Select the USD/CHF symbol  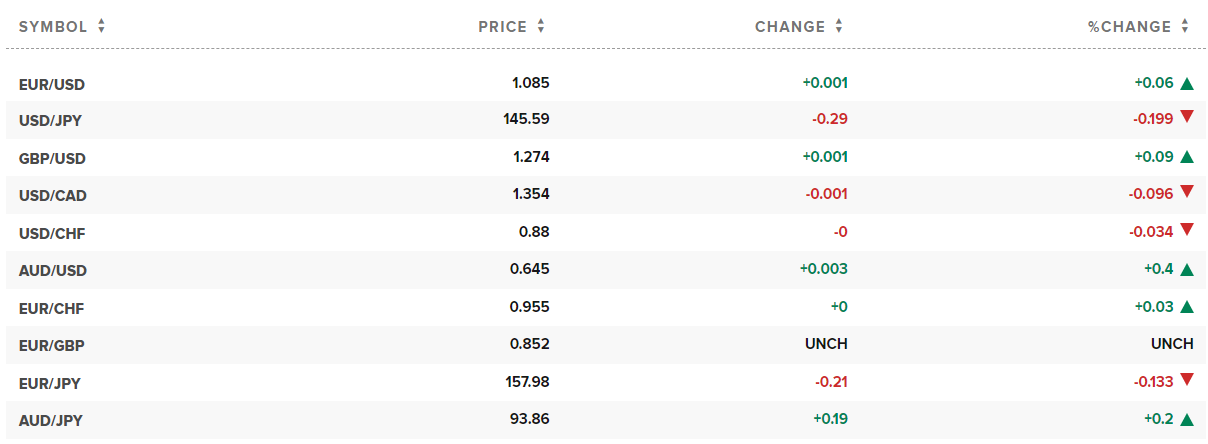(x=52, y=233)
